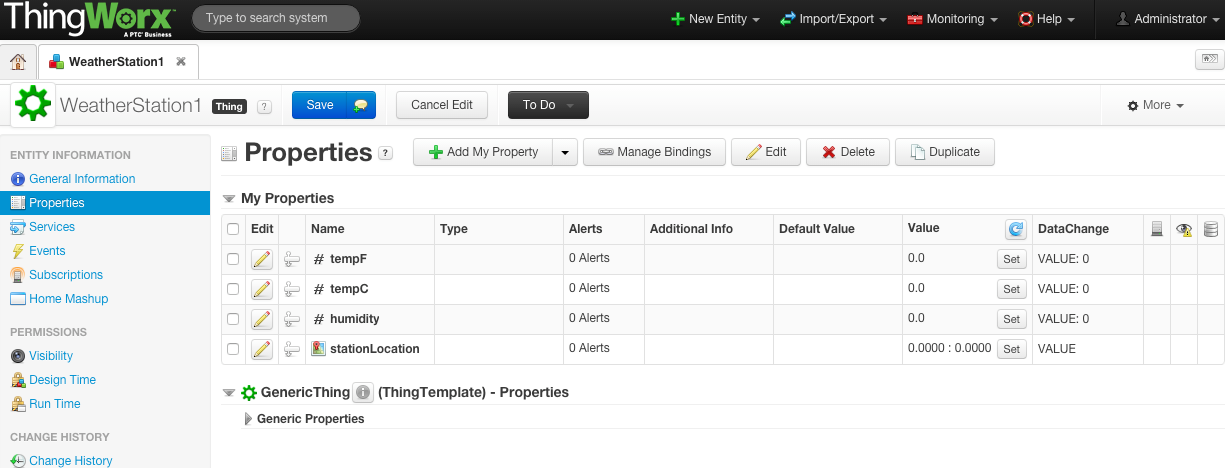Collapse the GenericThing ThingTemplate properties section

click(229, 393)
